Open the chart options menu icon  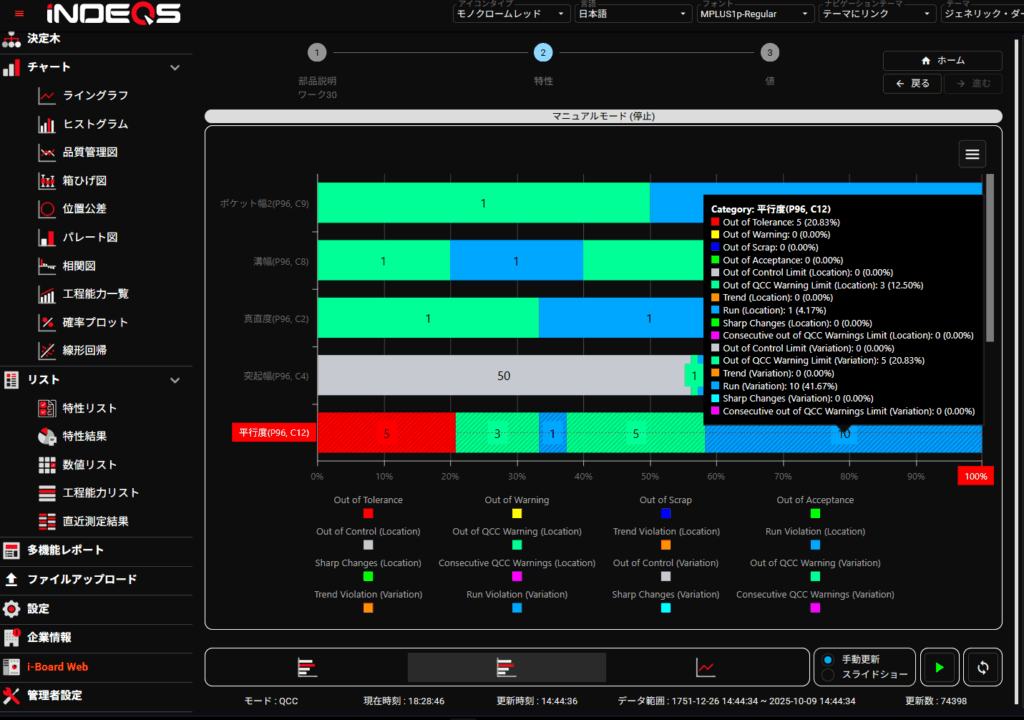(x=972, y=153)
